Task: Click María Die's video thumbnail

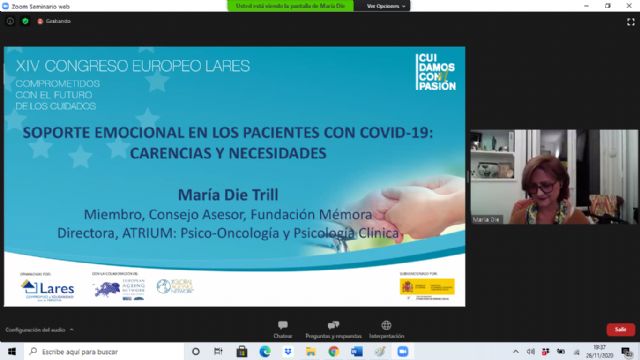Action: [554, 177]
